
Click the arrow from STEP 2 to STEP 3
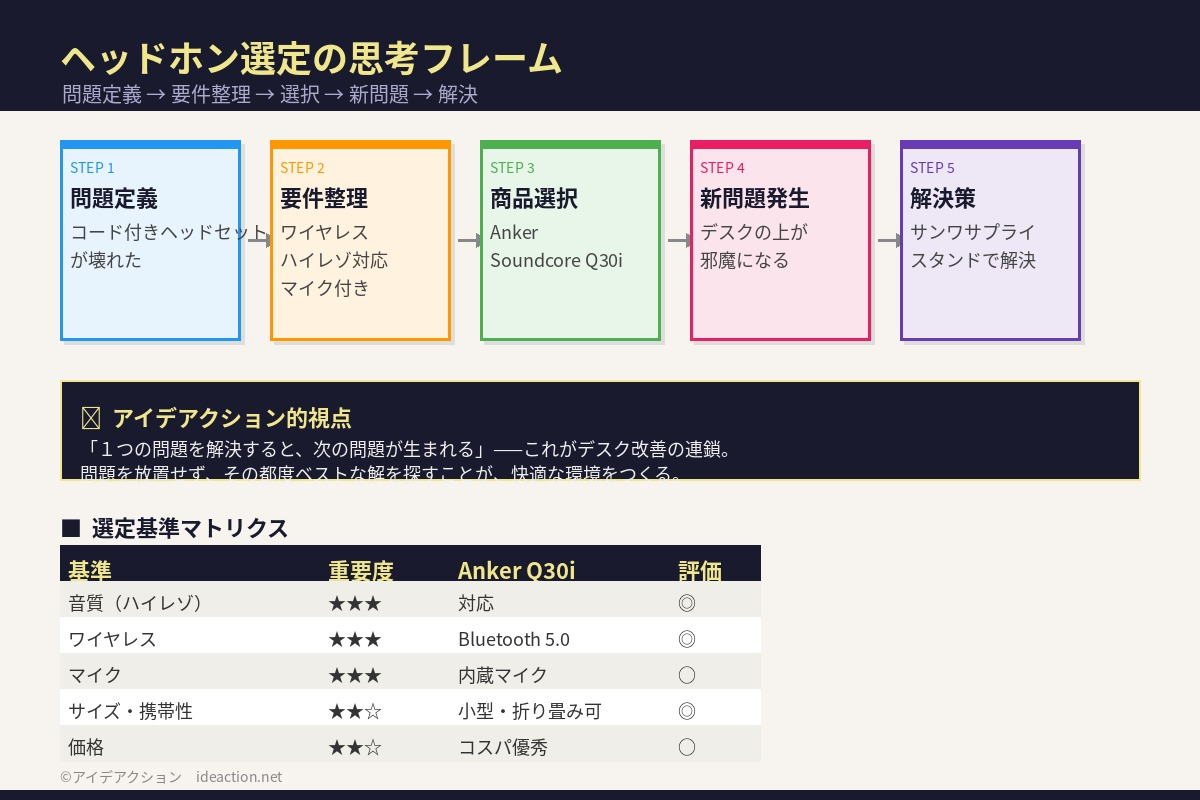(469, 240)
